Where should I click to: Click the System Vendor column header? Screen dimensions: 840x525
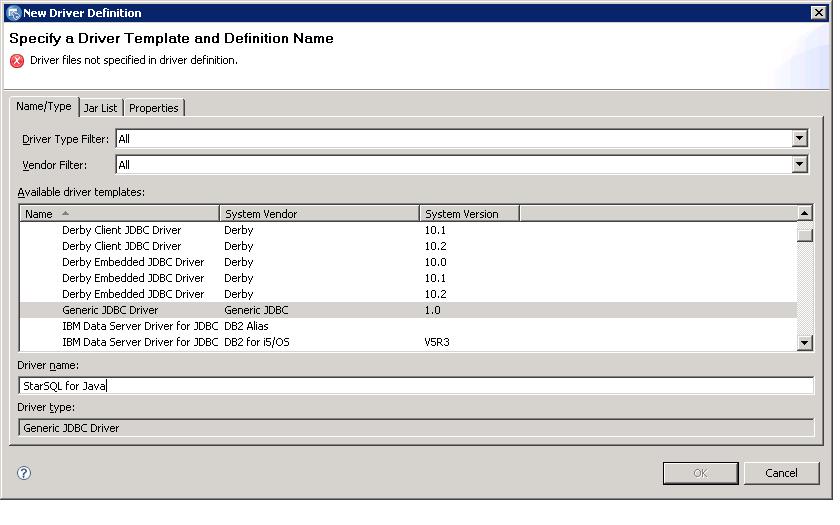[319, 214]
